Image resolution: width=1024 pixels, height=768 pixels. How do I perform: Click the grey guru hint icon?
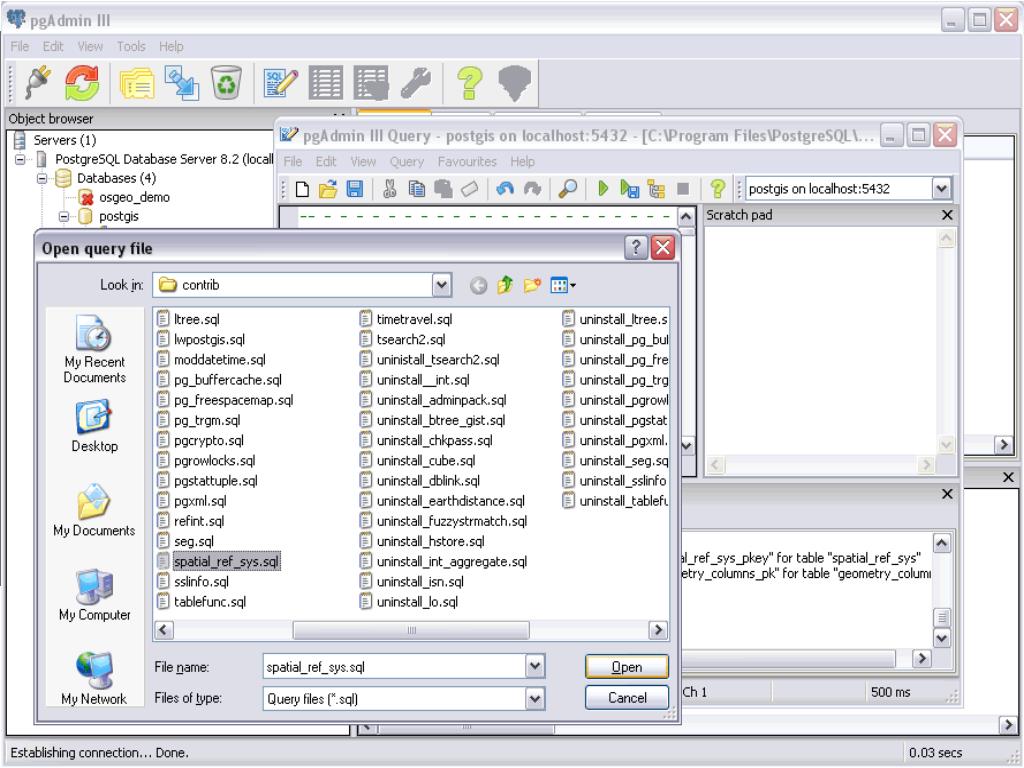(515, 82)
